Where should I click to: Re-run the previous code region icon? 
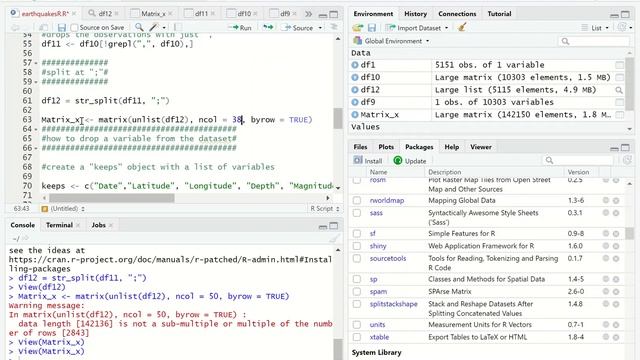pos(268,27)
